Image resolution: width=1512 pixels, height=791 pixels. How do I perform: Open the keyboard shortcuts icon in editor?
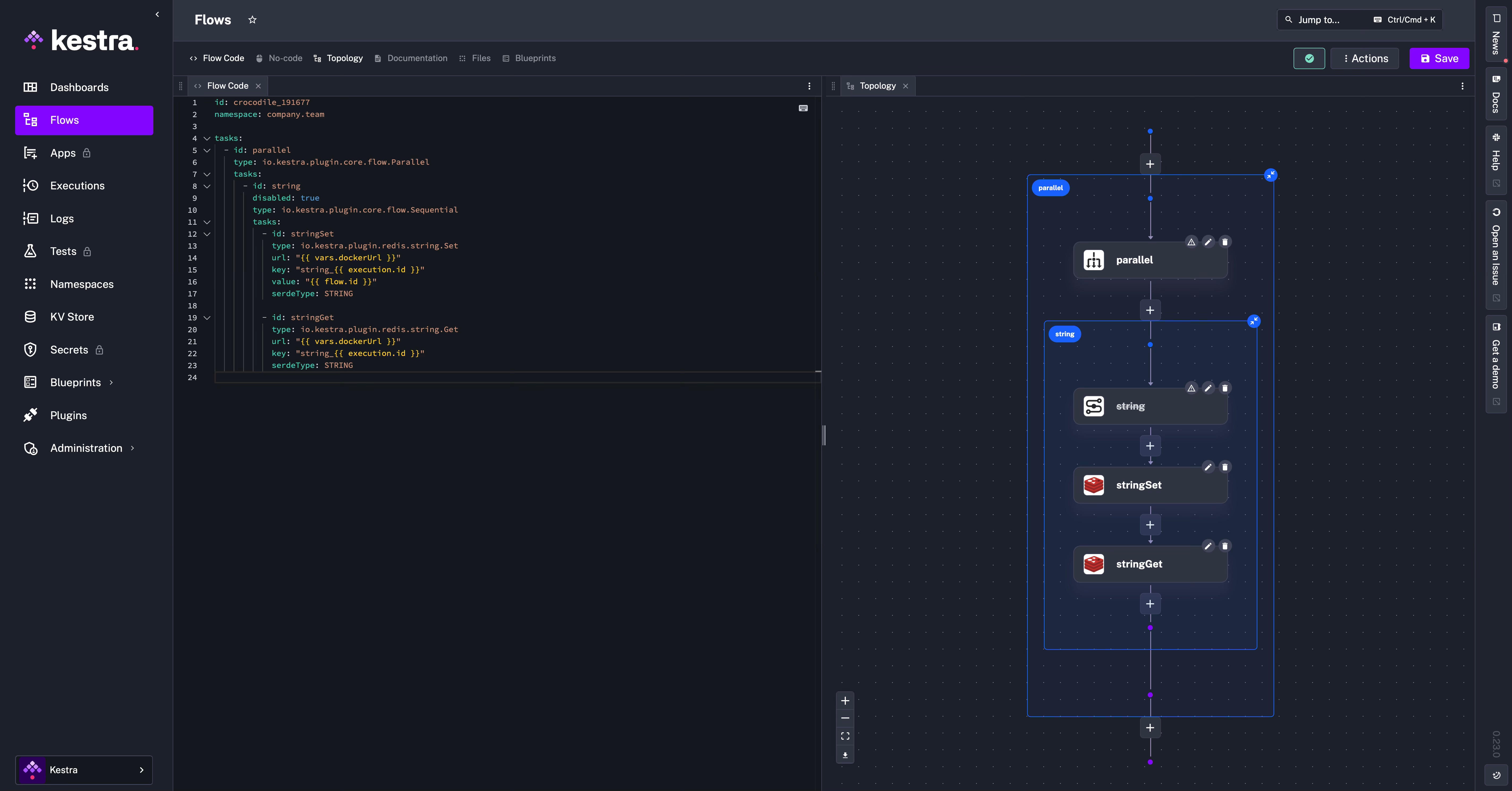[803, 108]
